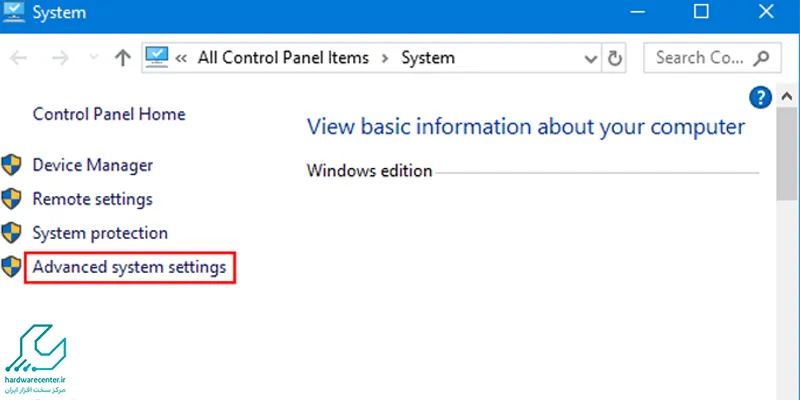Expand the double chevron at address bar start
800x400 pixels.
click(x=182, y=58)
